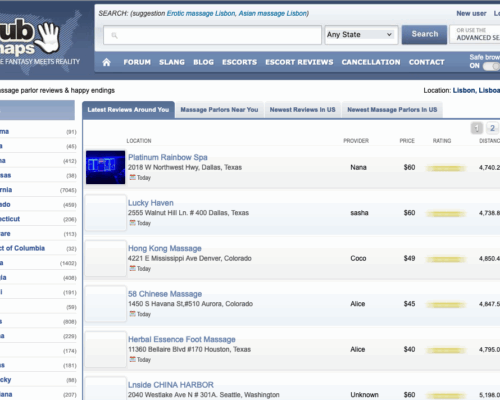Image resolution: width=500 pixels, height=400 pixels.
Task: Click calendar icon under 58 Chinese Massage
Action: pos(132,314)
